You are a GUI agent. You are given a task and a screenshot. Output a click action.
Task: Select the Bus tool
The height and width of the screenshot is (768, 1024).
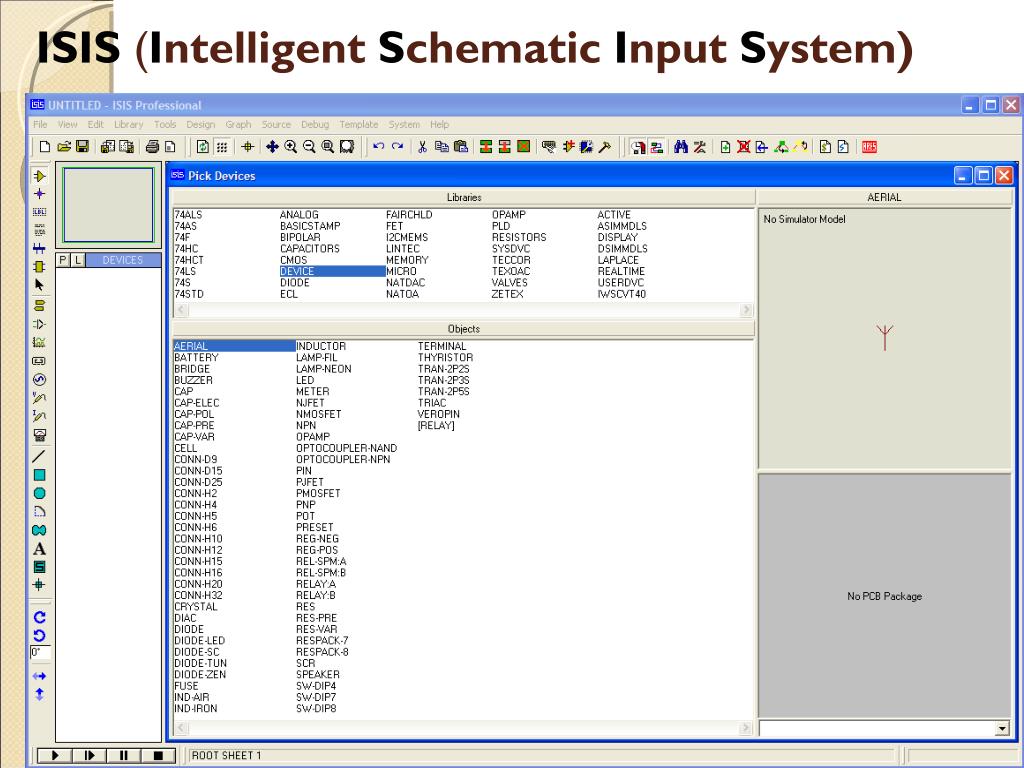pos(39,248)
